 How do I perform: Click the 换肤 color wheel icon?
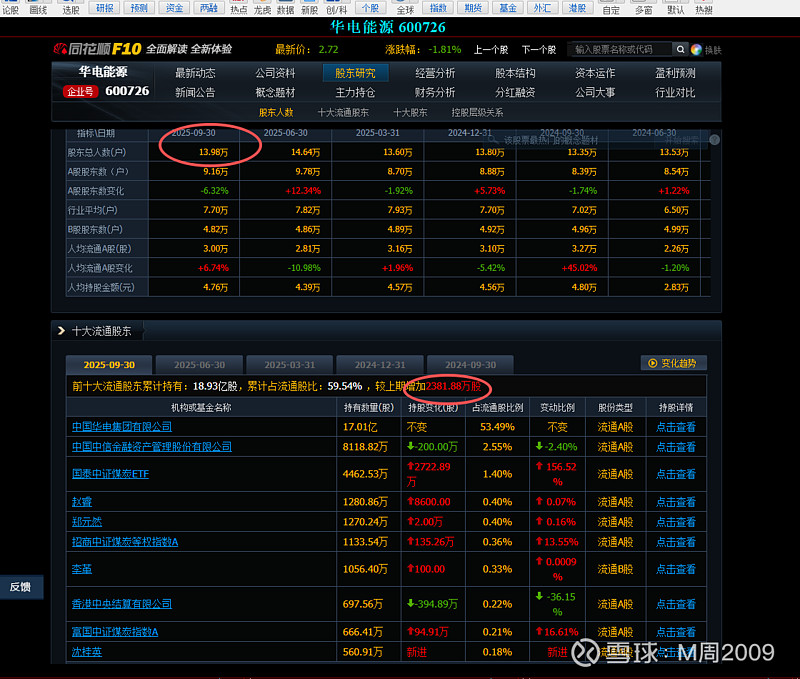tap(696, 49)
